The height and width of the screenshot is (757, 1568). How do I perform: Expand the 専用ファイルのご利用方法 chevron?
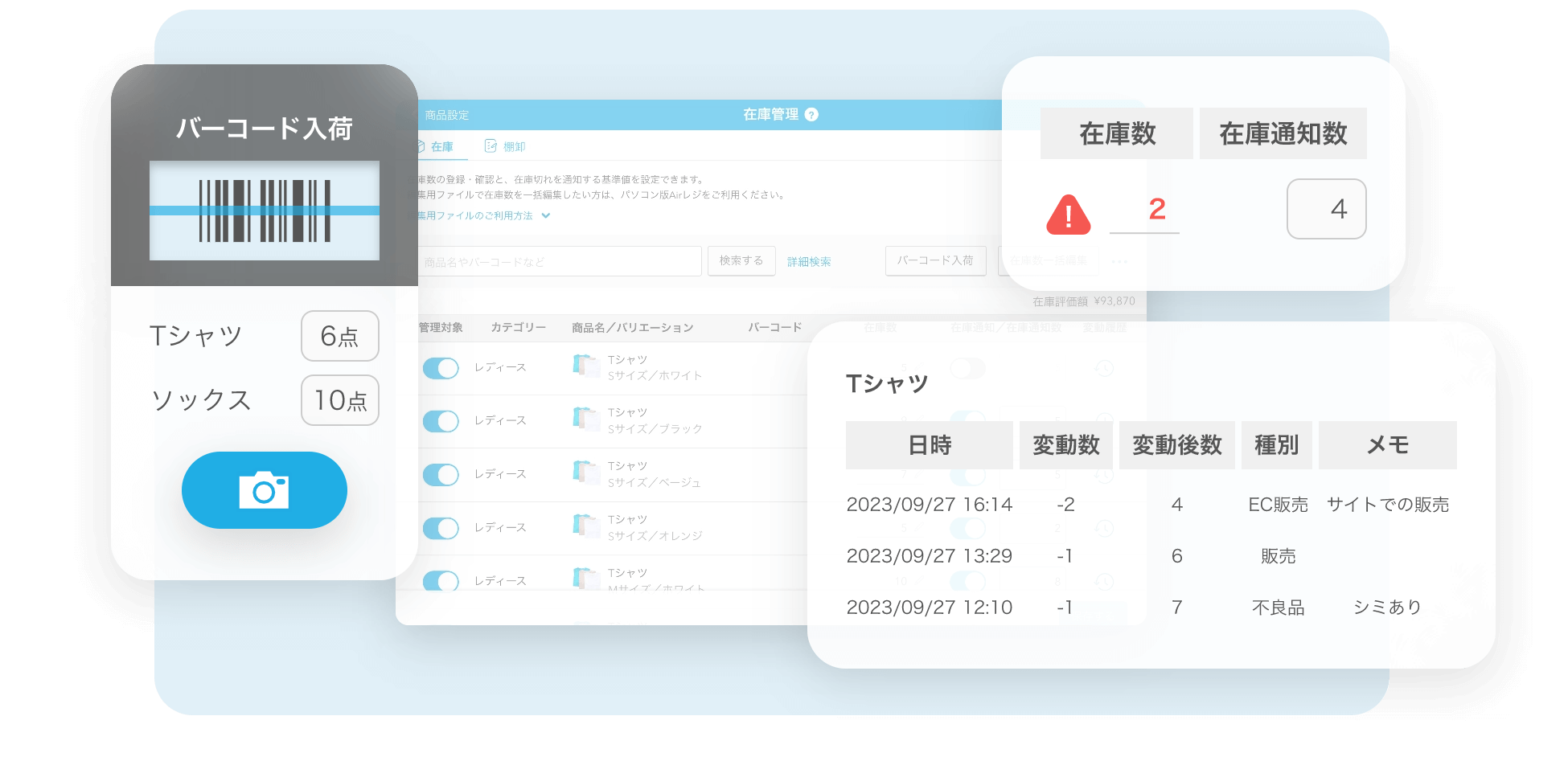point(546,215)
